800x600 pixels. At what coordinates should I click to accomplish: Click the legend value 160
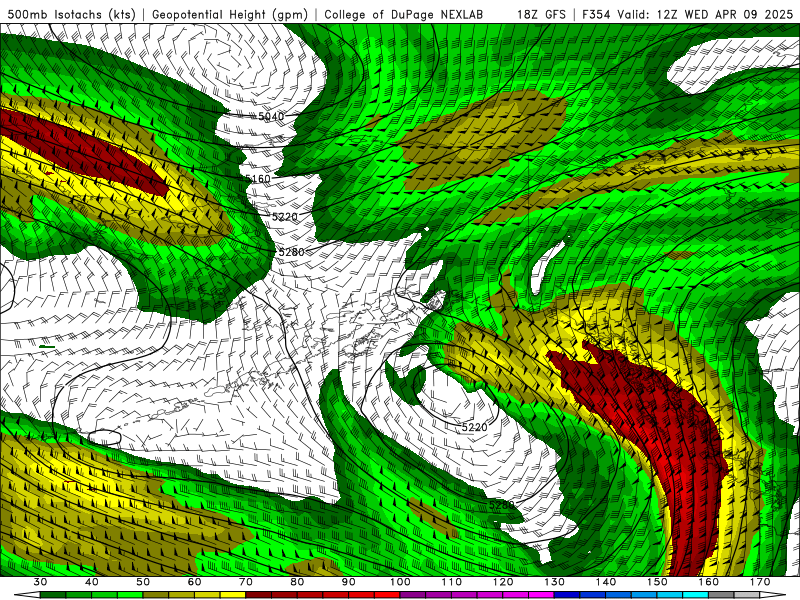709,582
